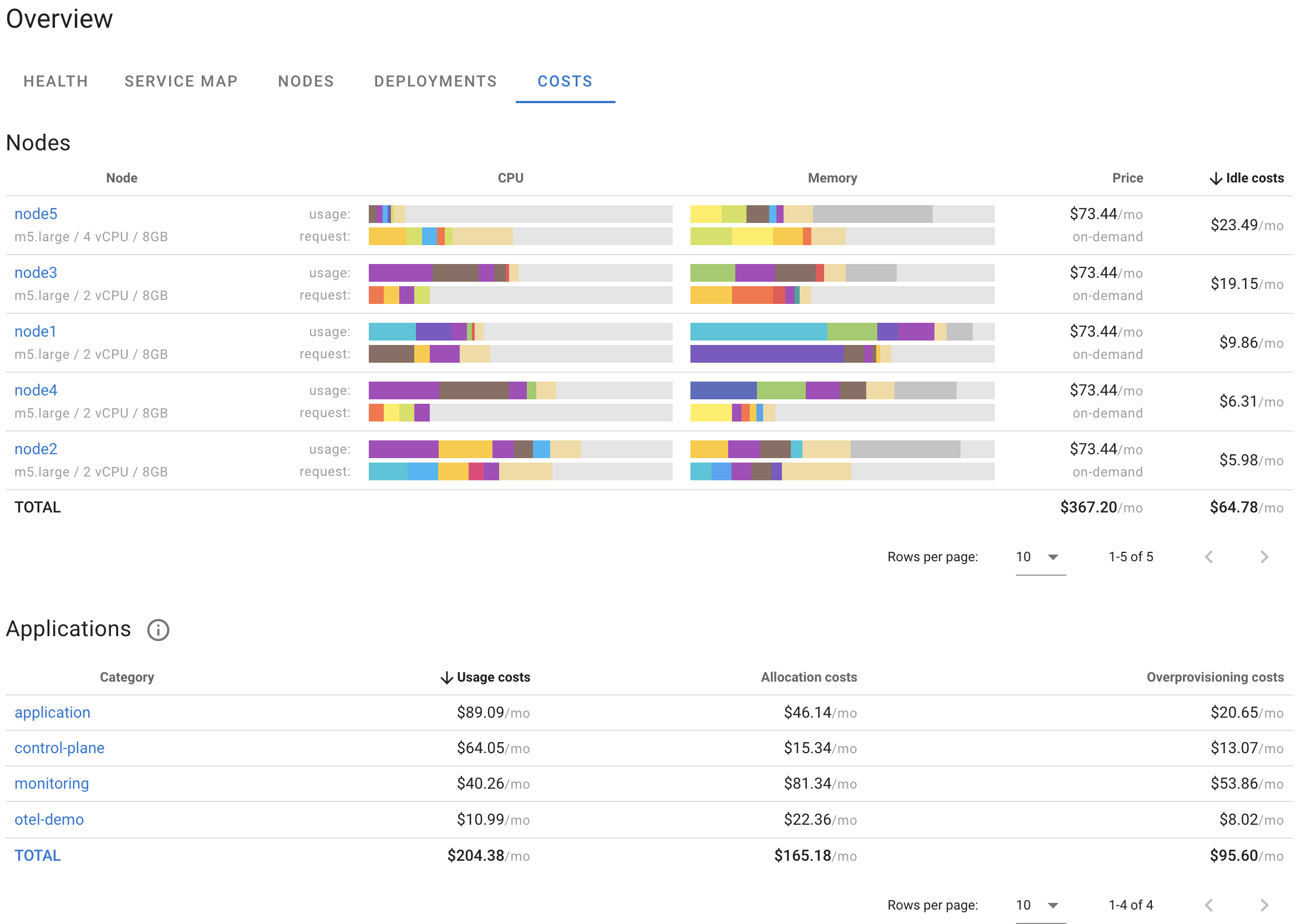Switch to the Health tab
This screenshot has width=1301, height=924.
[x=56, y=82]
